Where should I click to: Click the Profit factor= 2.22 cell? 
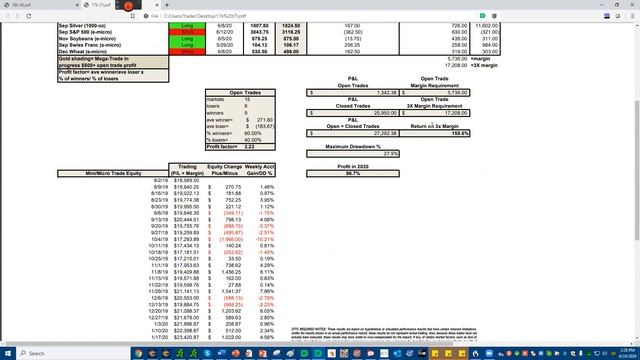pos(240,147)
